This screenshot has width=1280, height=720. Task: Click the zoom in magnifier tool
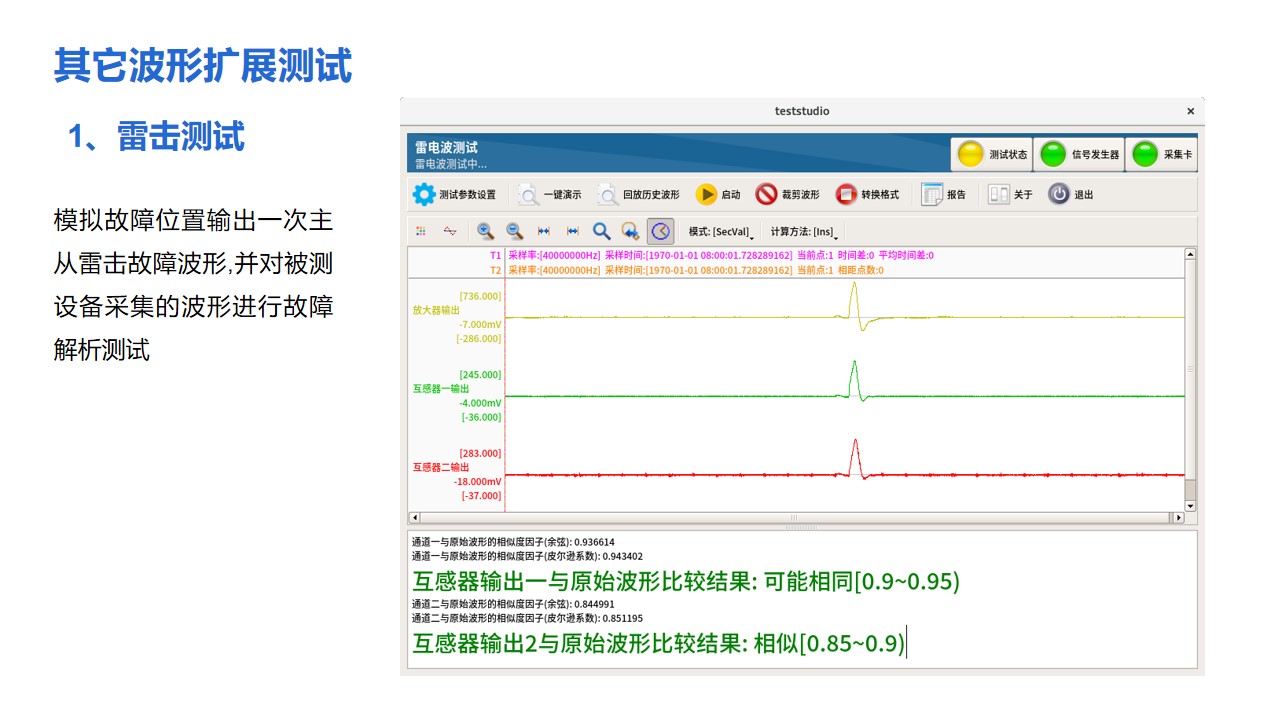coord(485,231)
